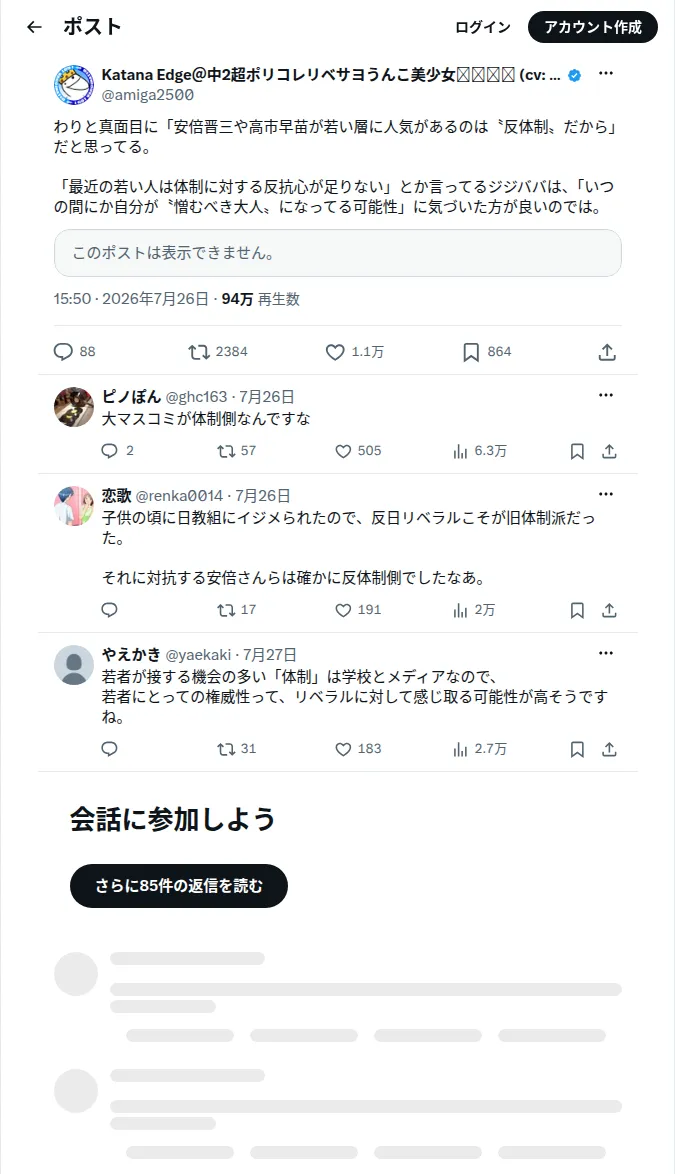675x1174 pixels.
Task: Click さらに85件の返信を読む button
Action: 179,886
